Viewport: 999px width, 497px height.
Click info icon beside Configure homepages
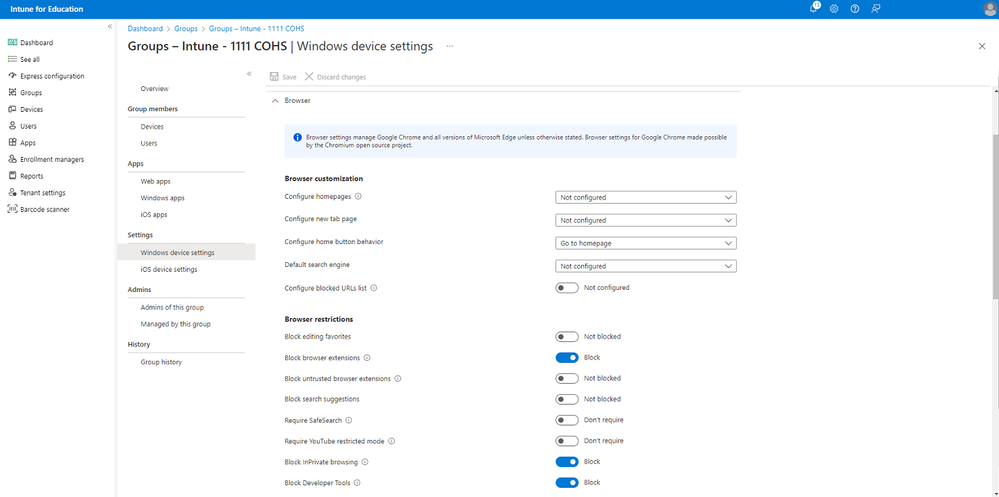tap(358, 197)
